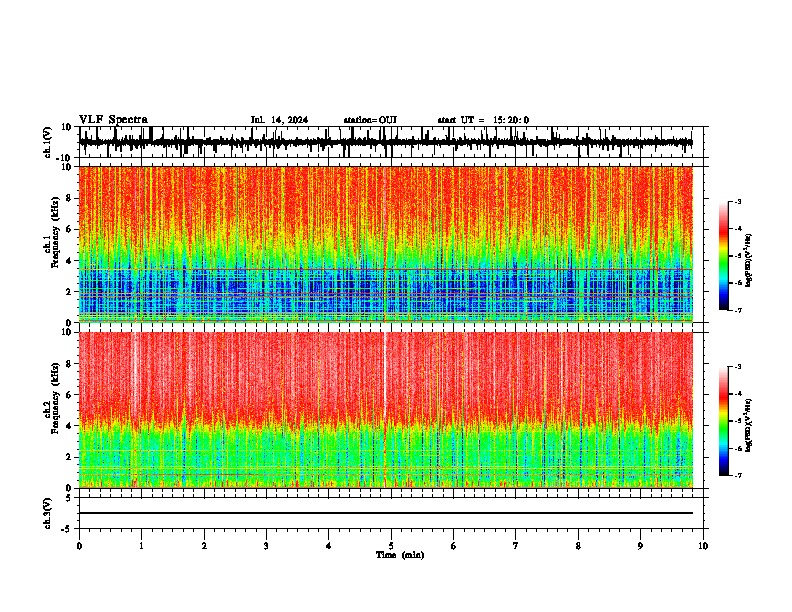792x612 pixels.
Task: Click the "VLF Spectra" plot title
Action: point(113,120)
